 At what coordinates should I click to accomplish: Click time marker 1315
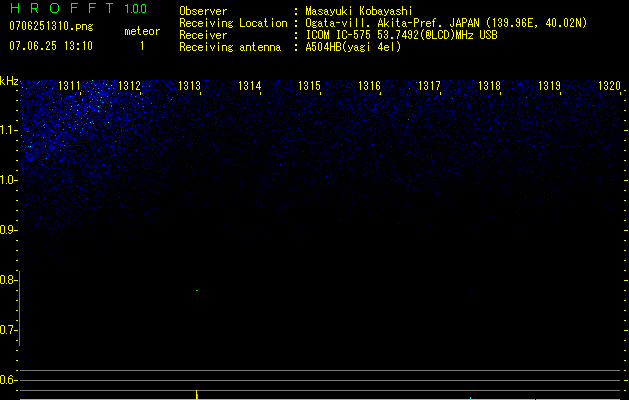pos(309,86)
